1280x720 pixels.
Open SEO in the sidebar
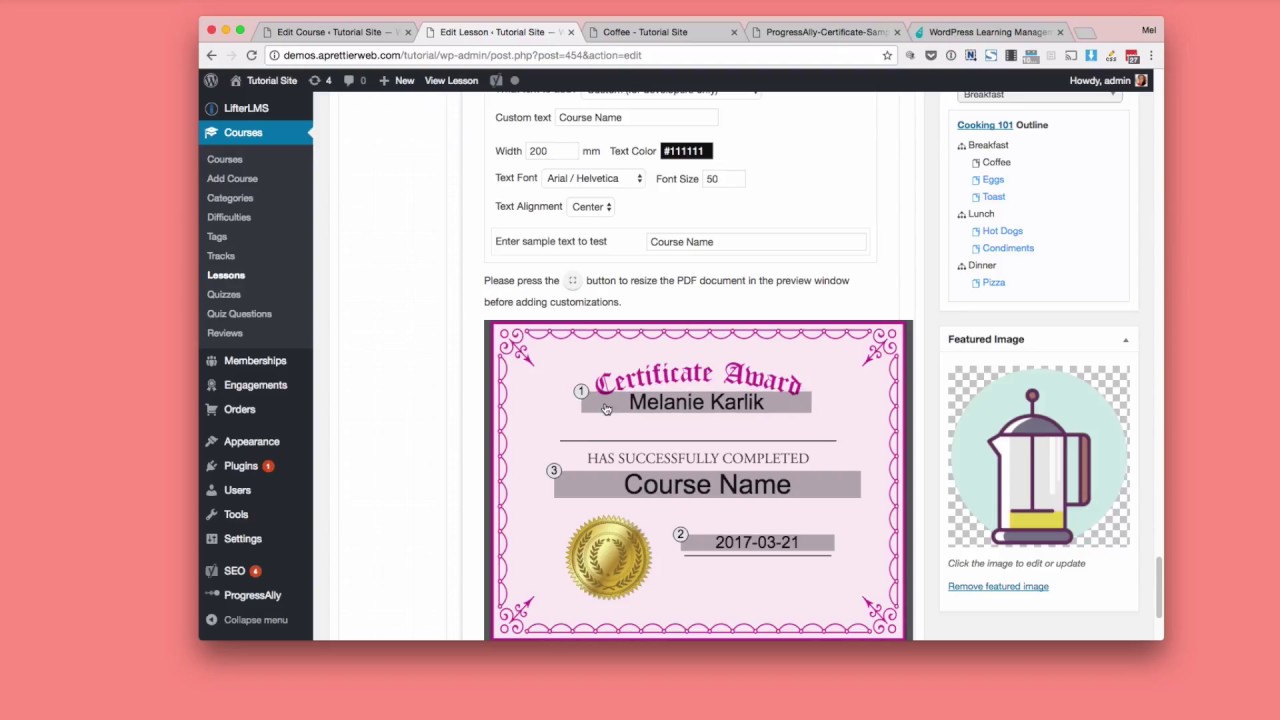click(x=235, y=571)
